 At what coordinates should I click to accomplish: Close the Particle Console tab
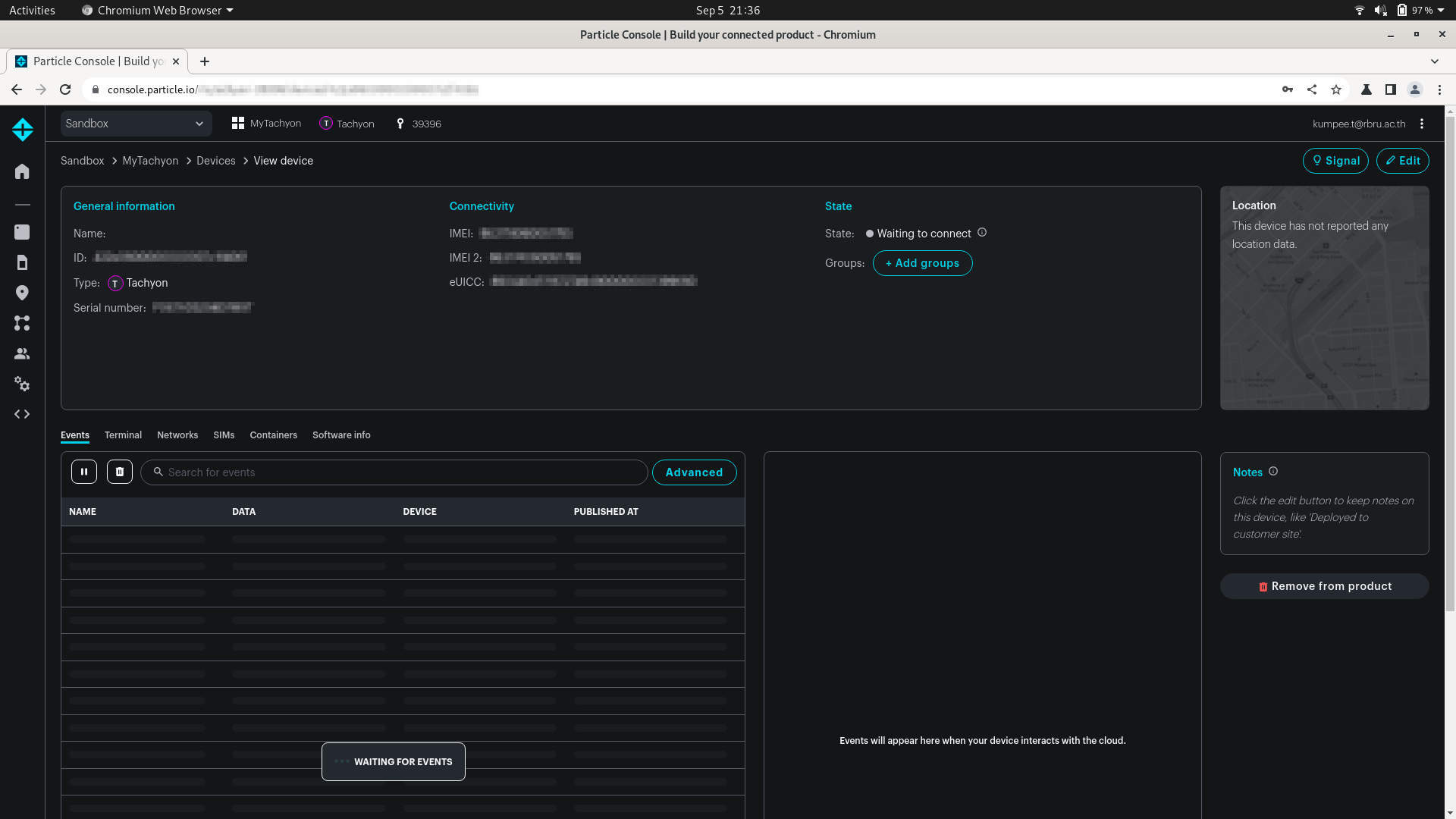click(176, 61)
